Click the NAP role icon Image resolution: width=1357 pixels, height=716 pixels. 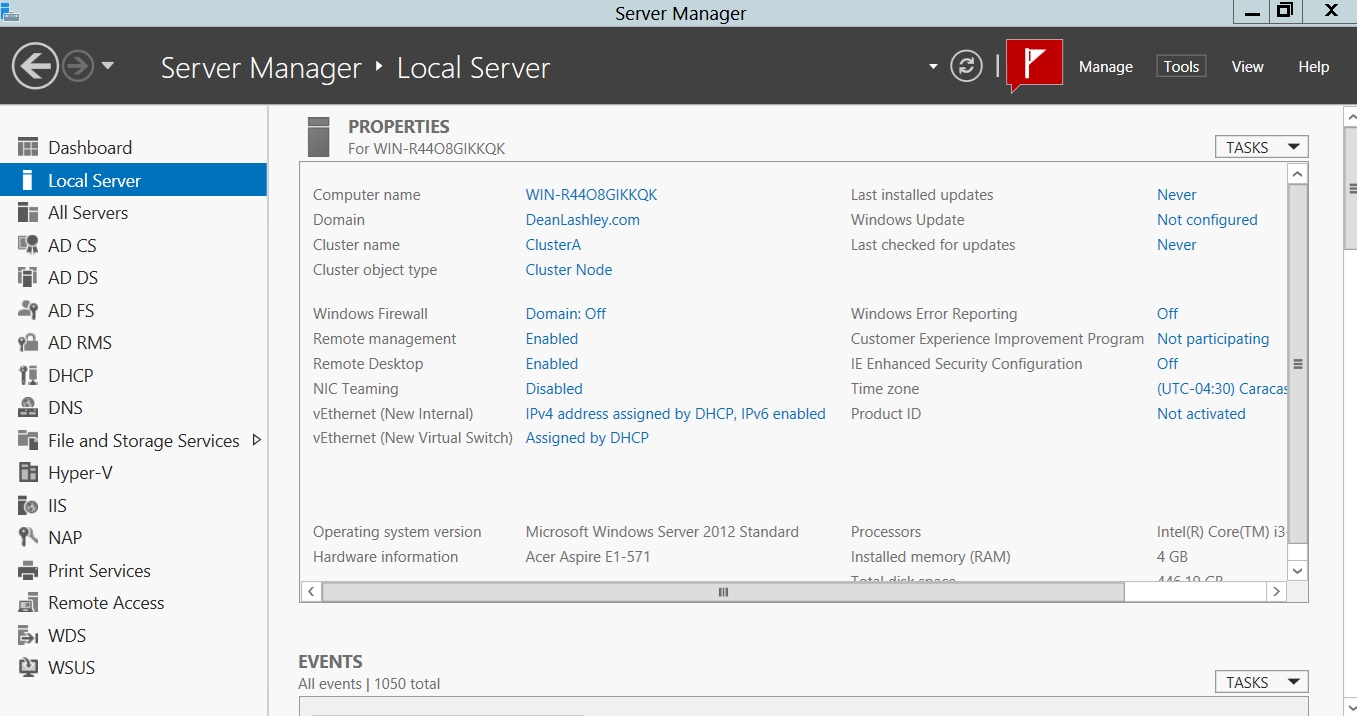tap(28, 538)
